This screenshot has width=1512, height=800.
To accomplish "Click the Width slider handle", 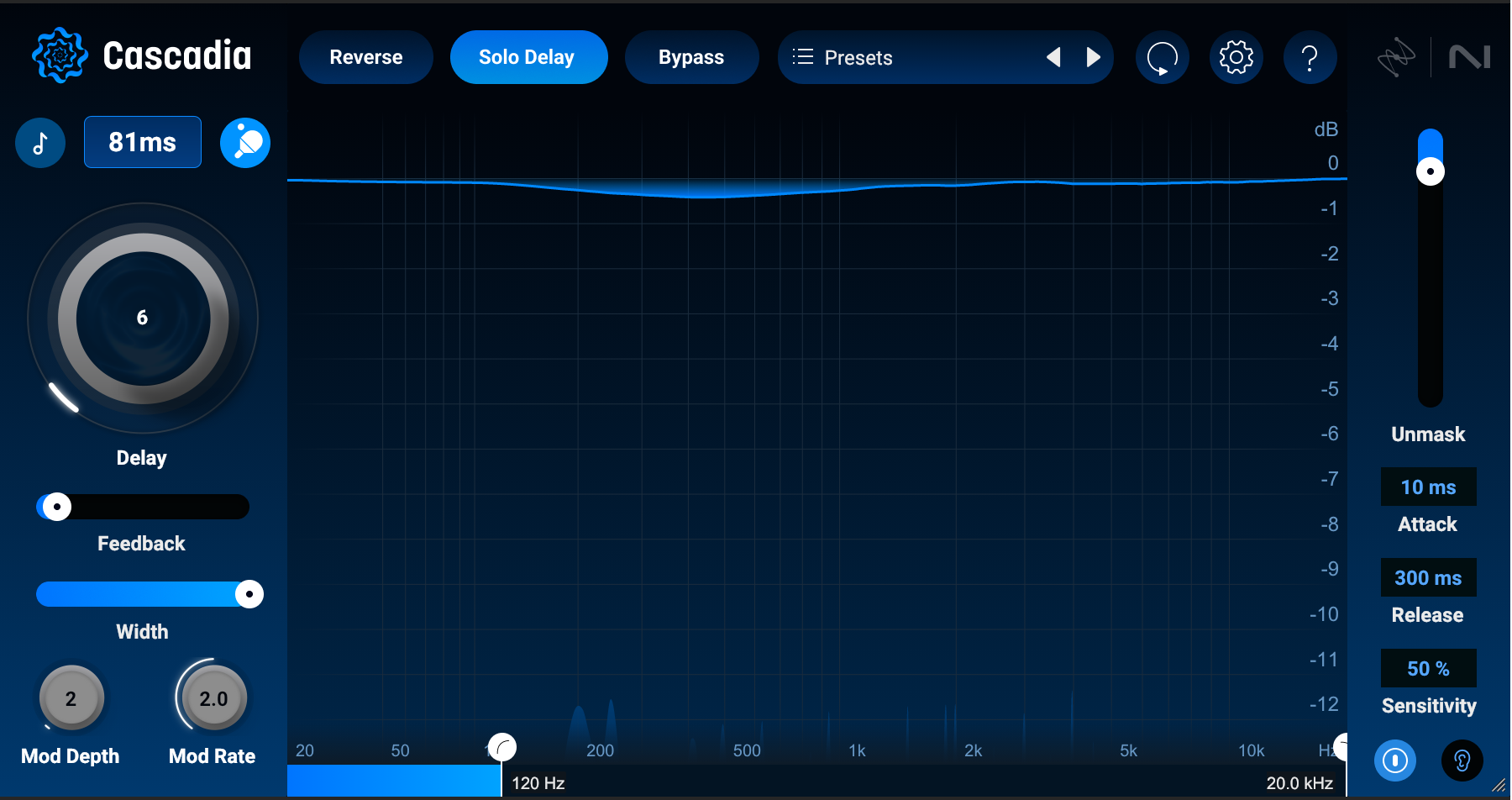I will [249, 594].
